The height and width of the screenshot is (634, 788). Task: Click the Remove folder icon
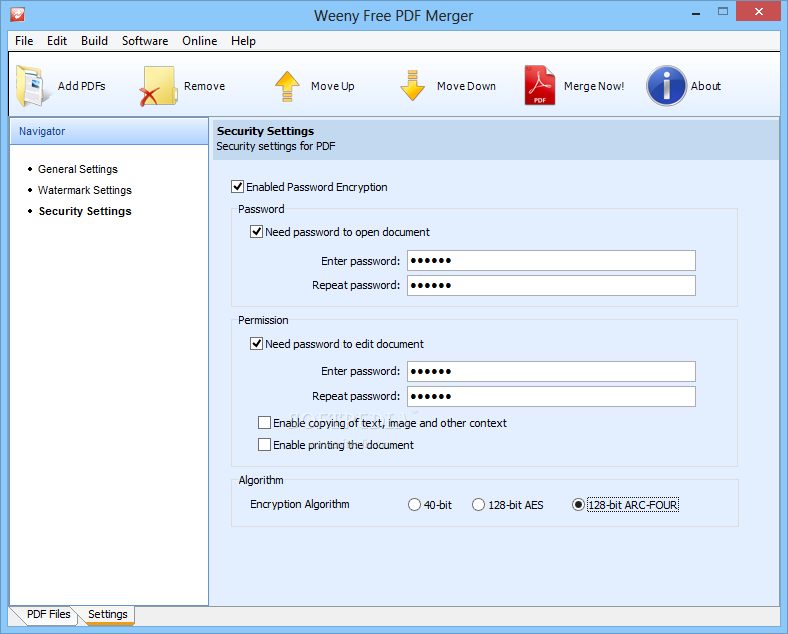coord(158,86)
